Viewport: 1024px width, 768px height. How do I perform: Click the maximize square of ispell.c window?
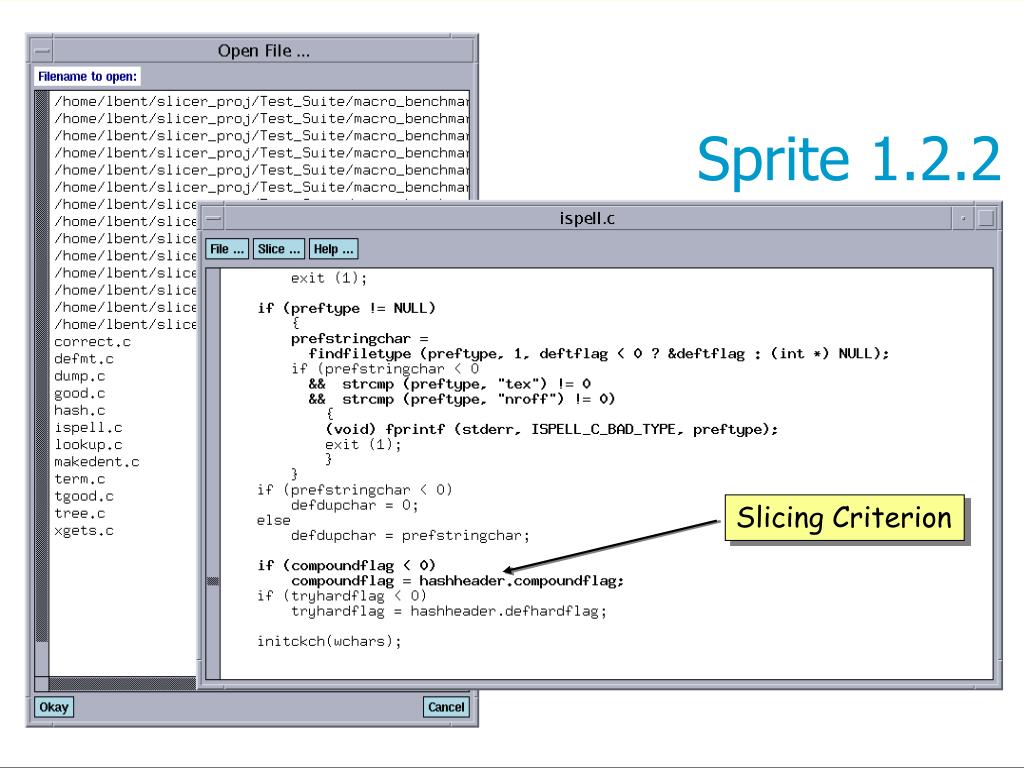tap(986, 218)
